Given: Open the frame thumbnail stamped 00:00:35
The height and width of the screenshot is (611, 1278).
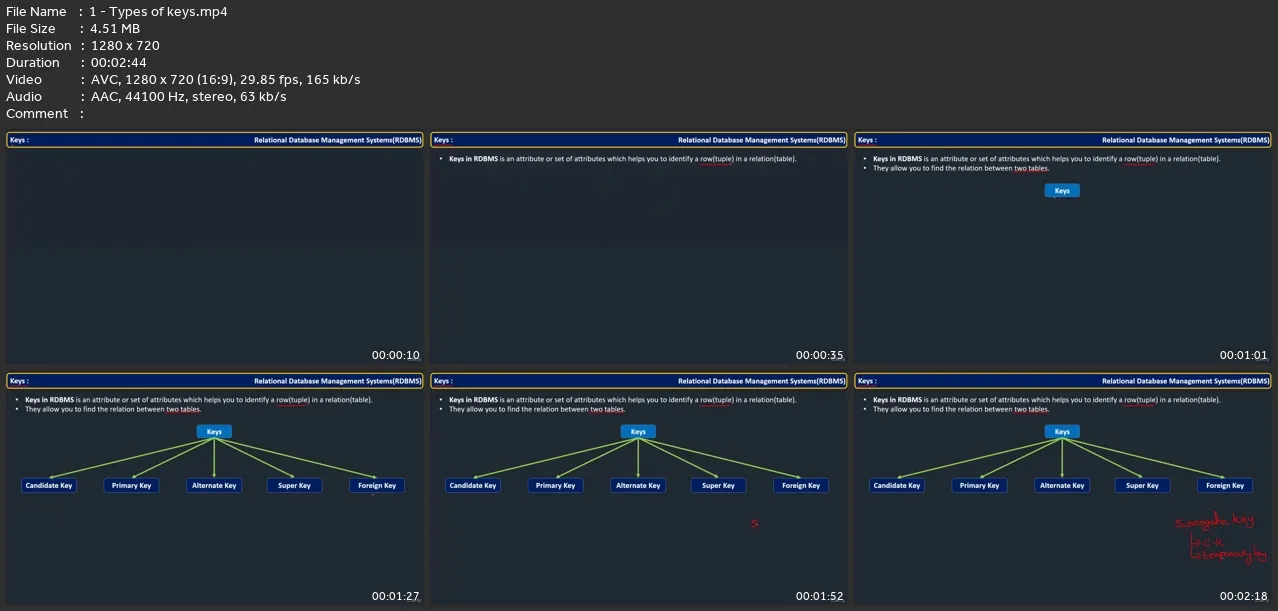Looking at the screenshot, I should [x=639, y=249].
